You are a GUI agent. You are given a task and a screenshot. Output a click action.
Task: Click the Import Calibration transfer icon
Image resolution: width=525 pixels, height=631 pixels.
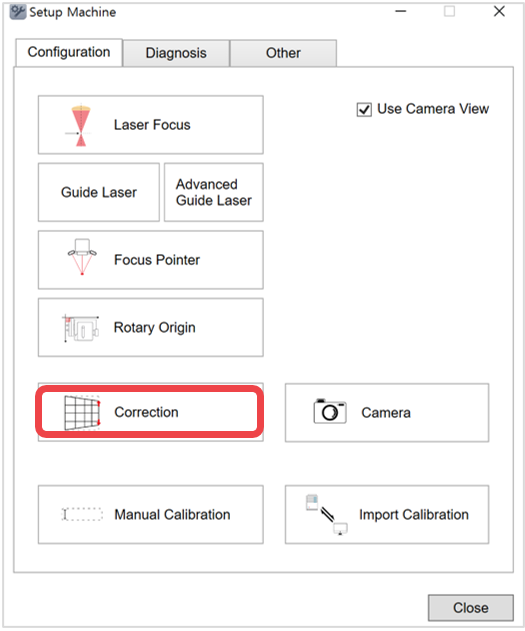pyautogui.click(x=327, y=515)
